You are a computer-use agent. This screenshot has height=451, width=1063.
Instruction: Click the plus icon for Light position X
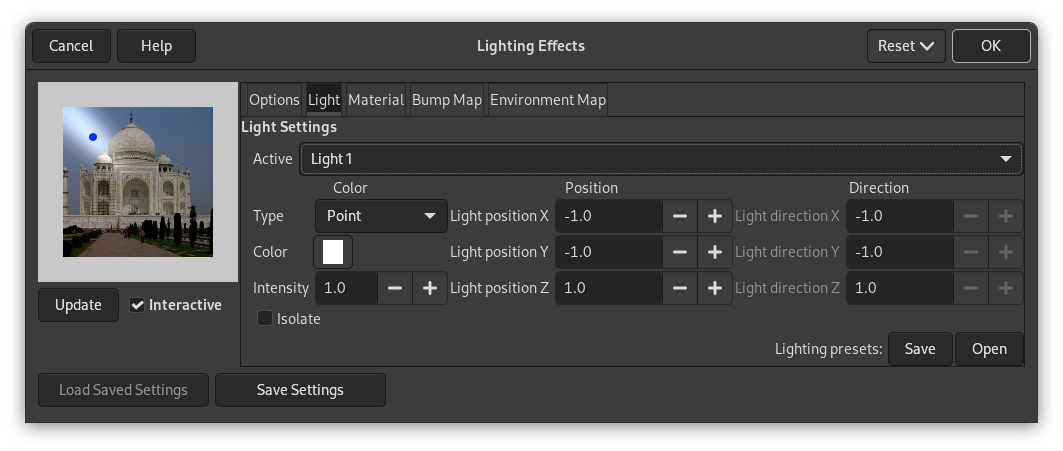point(714,216)
